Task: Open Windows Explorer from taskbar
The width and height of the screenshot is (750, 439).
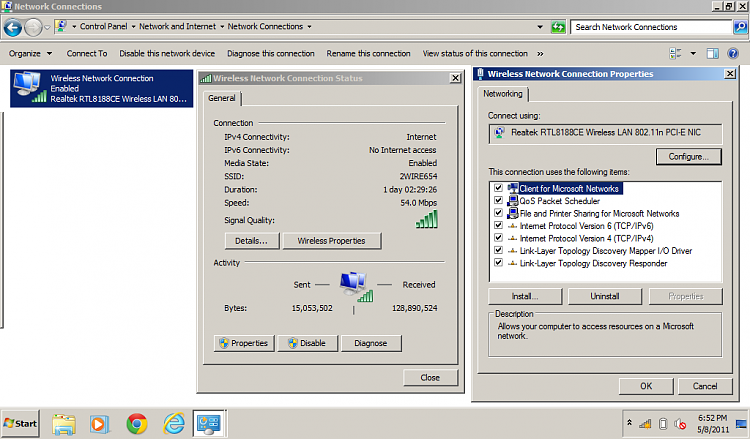Action: click(x=64, y=424)
